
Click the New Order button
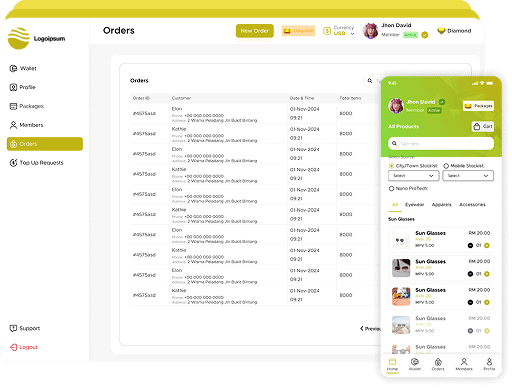pos(255,31)
